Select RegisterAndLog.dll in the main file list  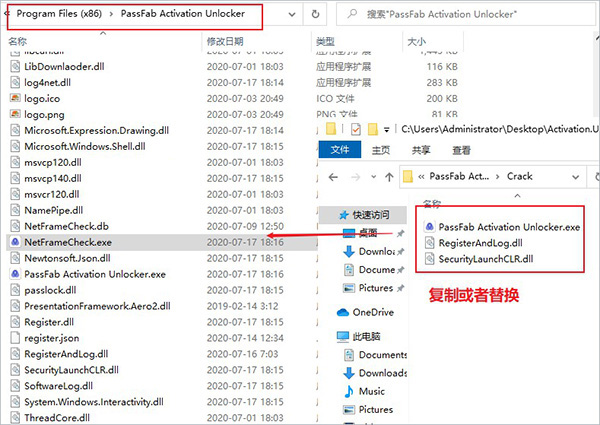pos(66,354)
